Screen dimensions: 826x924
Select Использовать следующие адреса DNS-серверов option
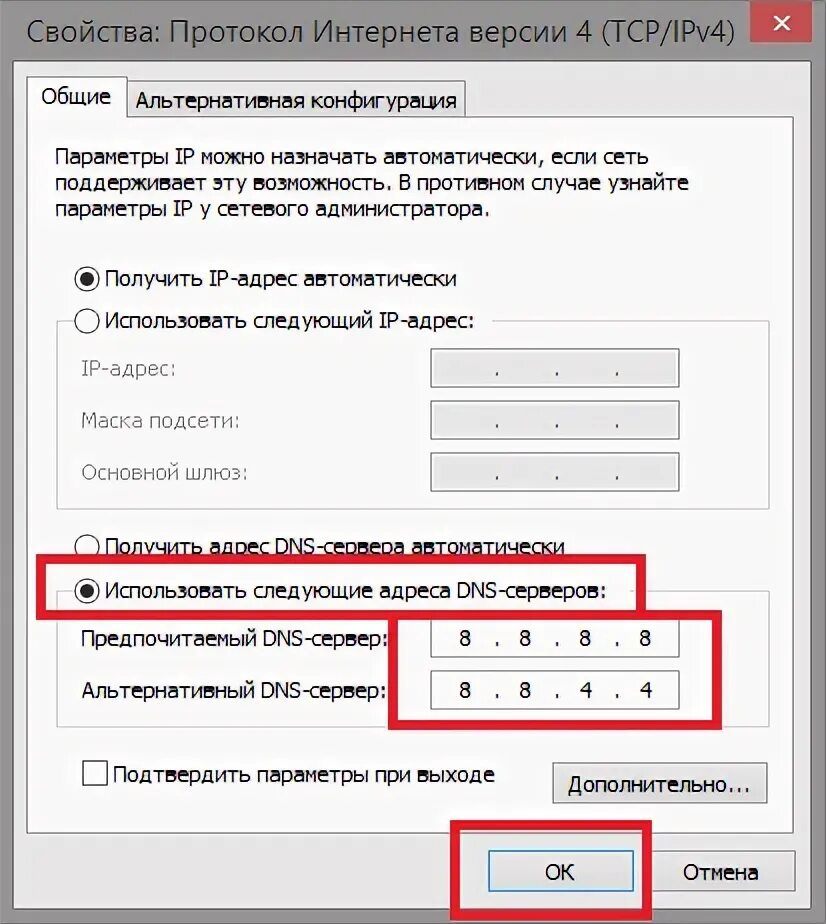click(x=87, y=590)
